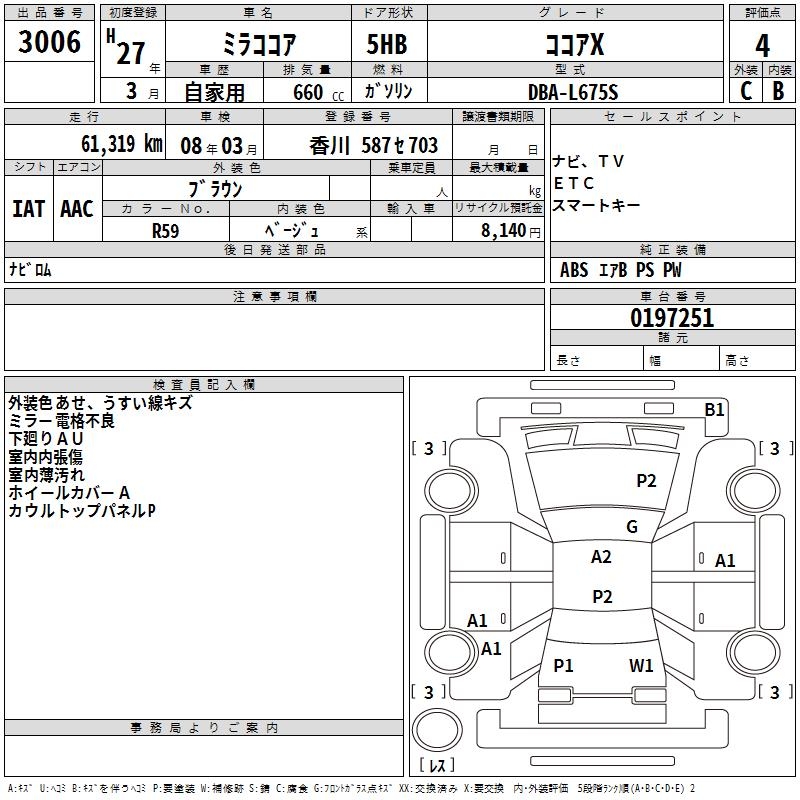Click genuine equipment ABS エアB PS PW
This screenshot has width=800, height=800.
(x=620, y=270)
